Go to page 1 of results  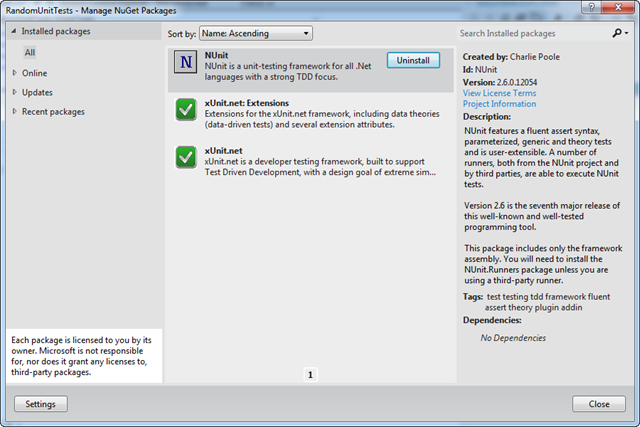(310, 375)
